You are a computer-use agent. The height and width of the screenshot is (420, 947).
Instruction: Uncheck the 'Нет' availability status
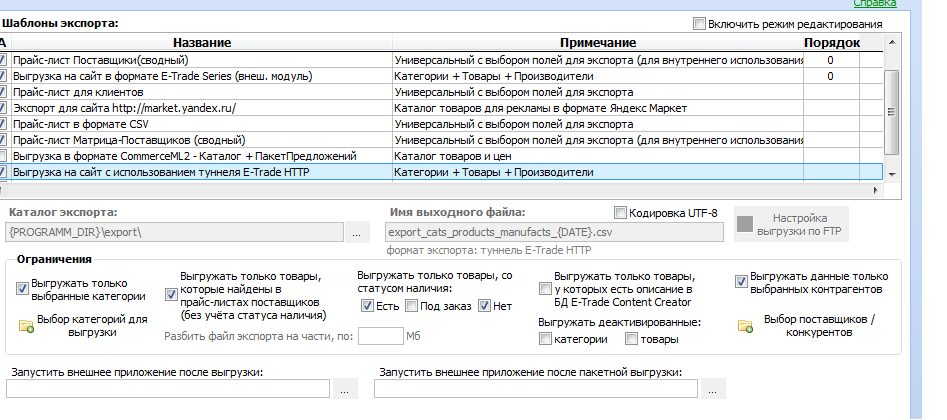point(484,306)
